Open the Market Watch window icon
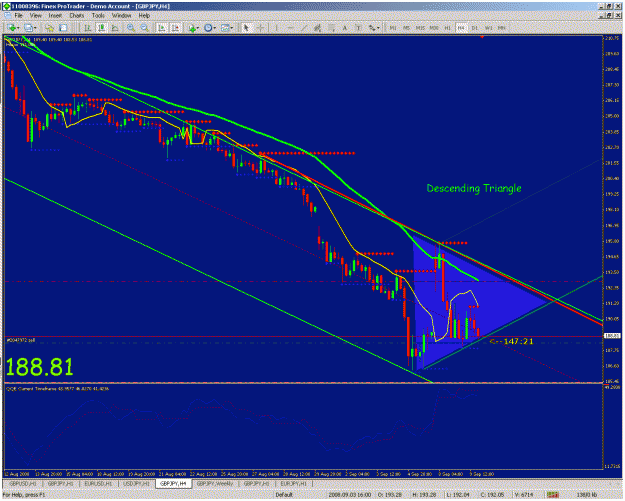Screen dimensions: 625x501 pyautogui.click(x=49, y=28)
